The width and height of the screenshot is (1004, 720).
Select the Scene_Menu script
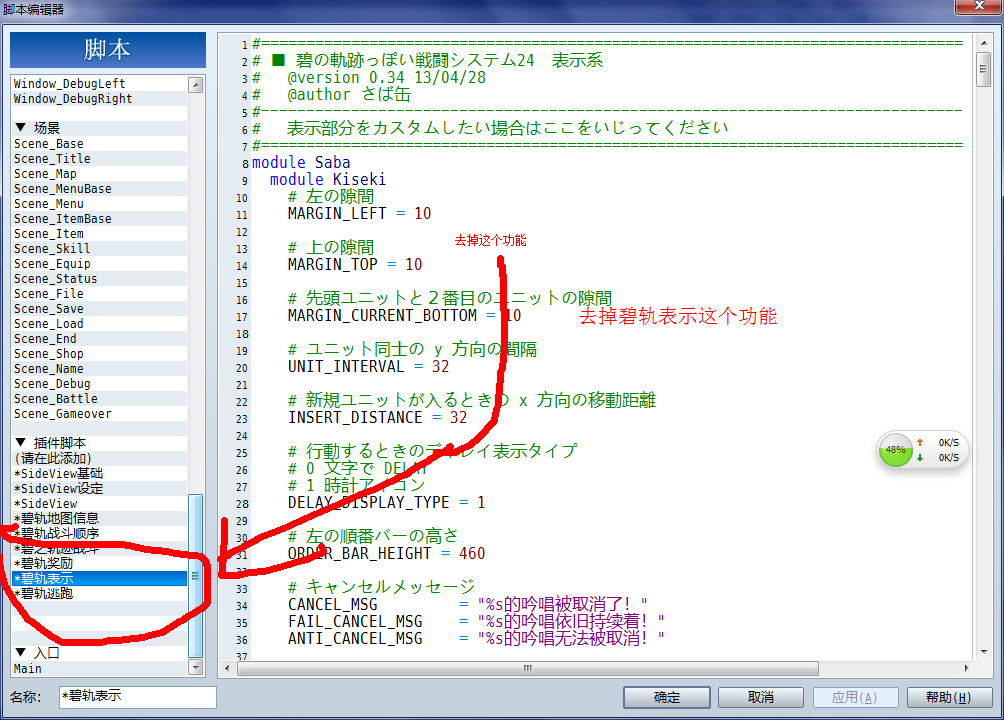coord(99,204)
